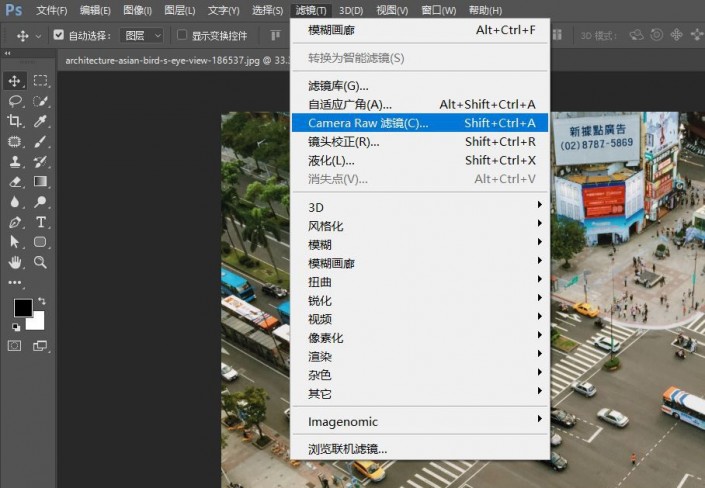Select the Rounded Rectangle shape tool

(x=40, y=242)
